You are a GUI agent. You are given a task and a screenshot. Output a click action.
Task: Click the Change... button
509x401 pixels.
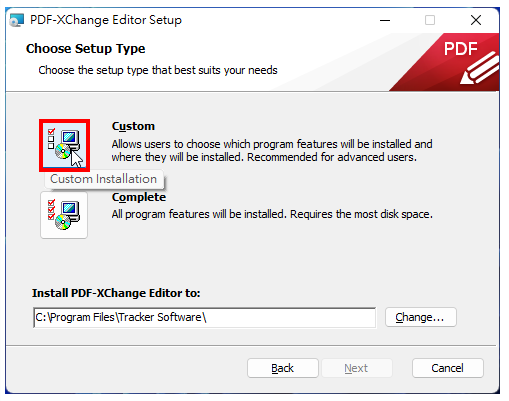421,317
